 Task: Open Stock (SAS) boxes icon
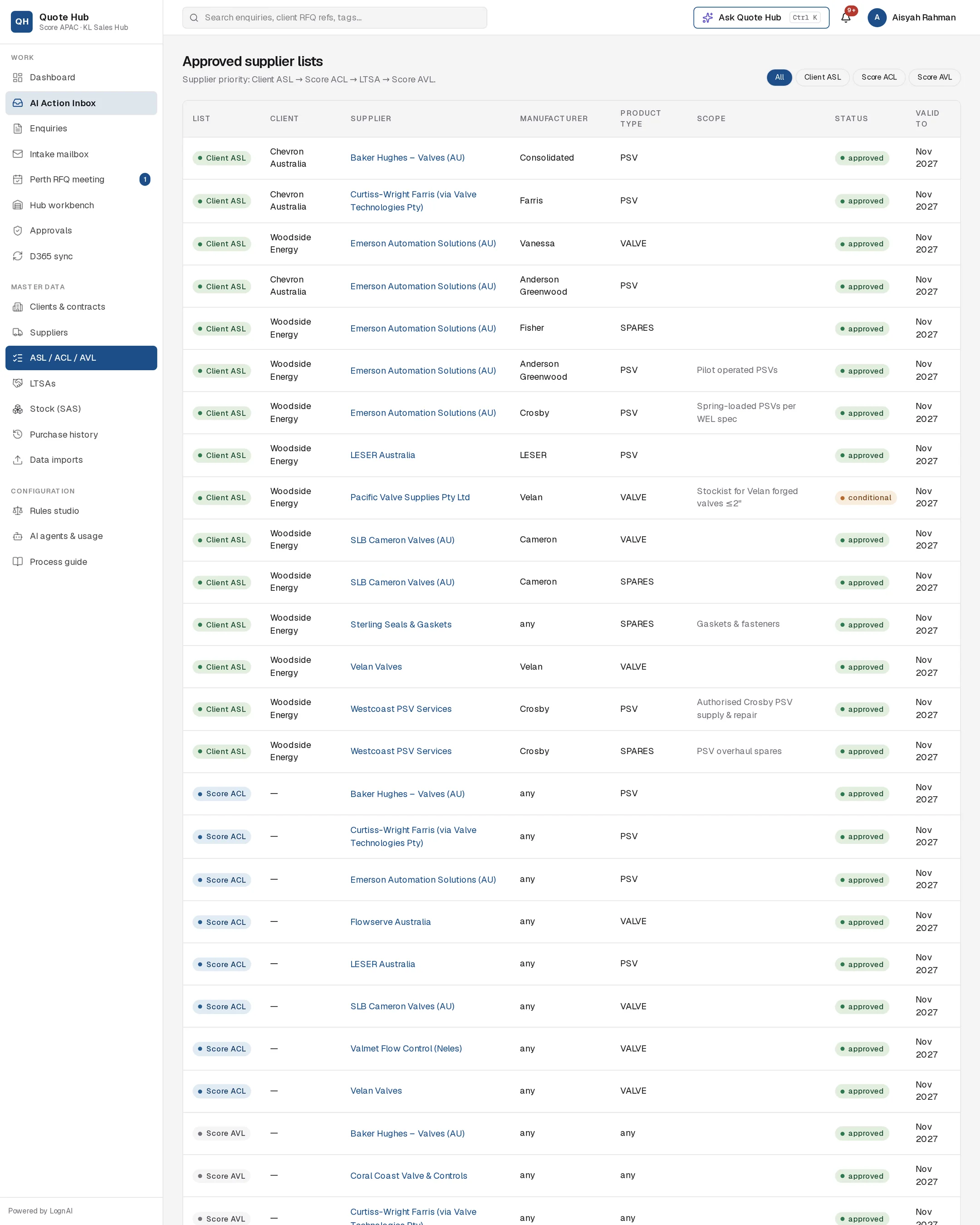[18, 409]
